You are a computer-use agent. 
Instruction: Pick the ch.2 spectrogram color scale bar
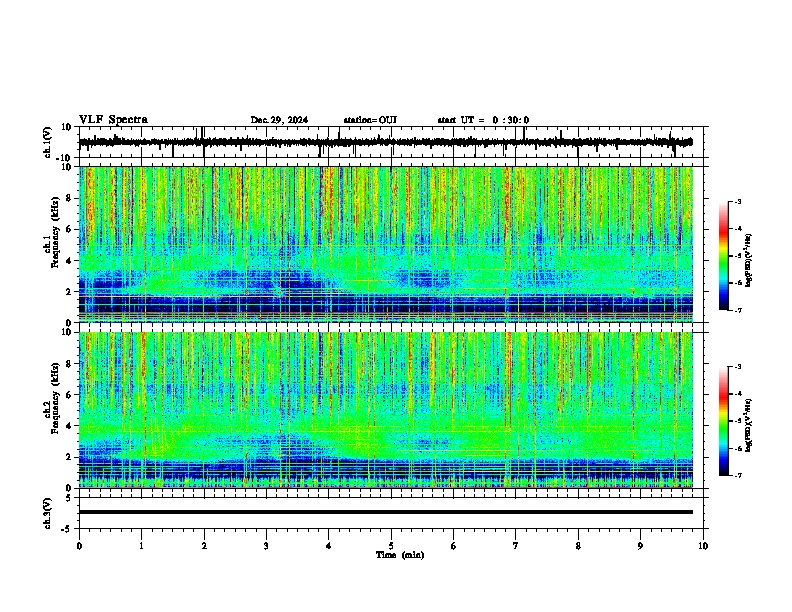(x=724, y=421)
